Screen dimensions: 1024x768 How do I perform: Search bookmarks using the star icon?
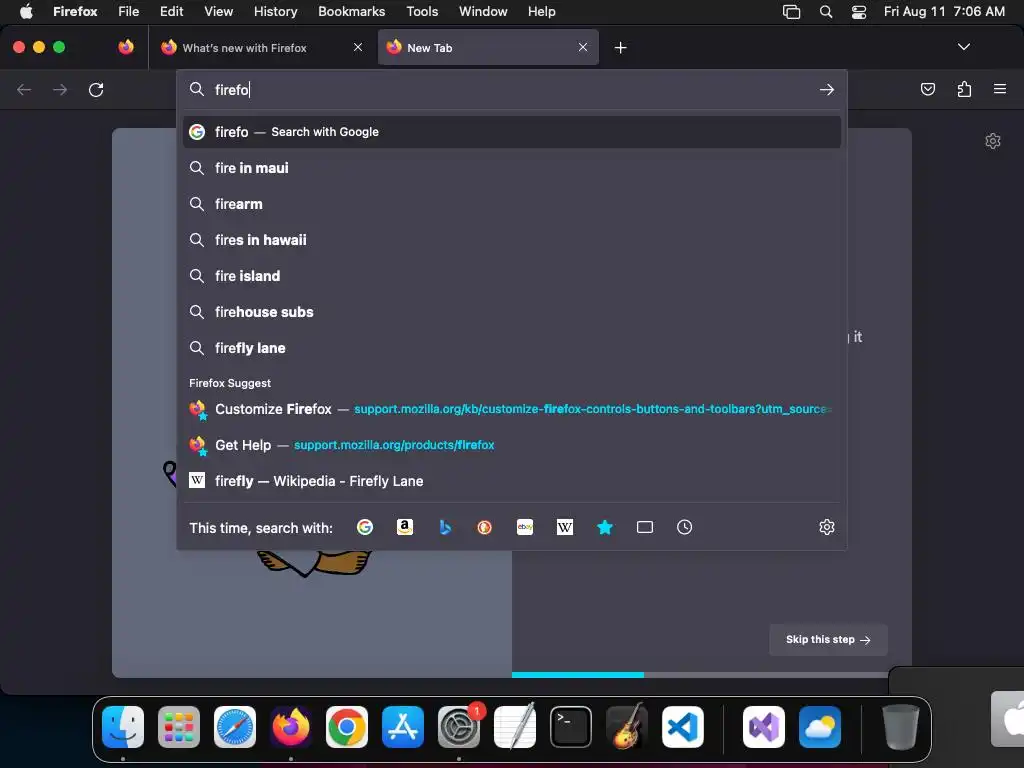(x=605, y=527)
